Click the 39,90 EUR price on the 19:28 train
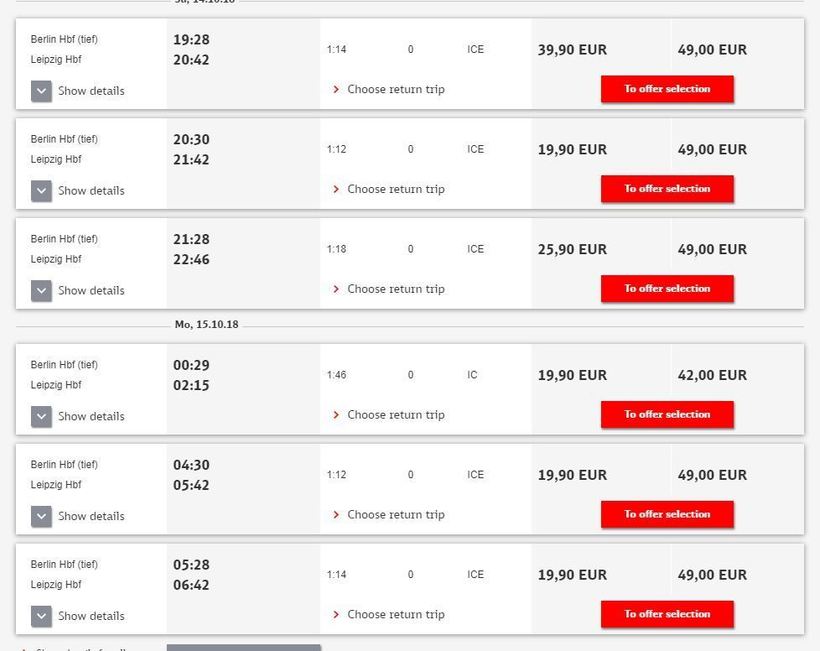 (572, 50)
